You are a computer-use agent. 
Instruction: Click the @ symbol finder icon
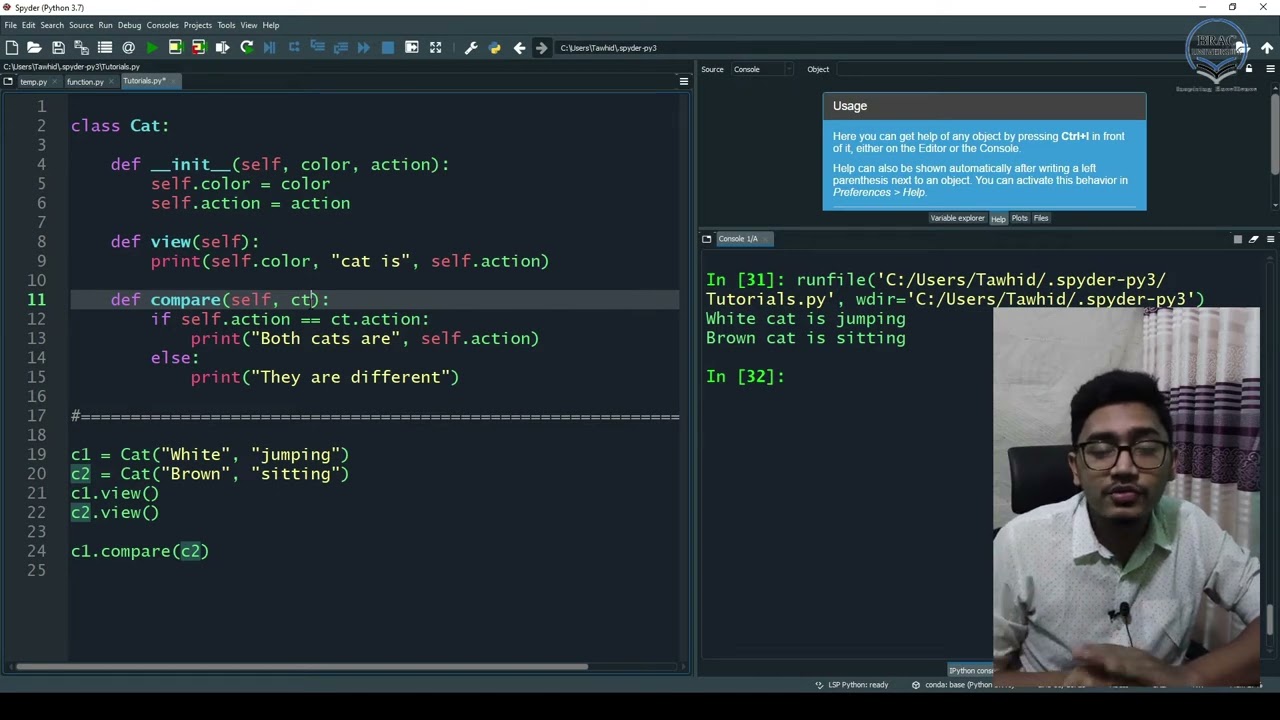coord(128,47)
